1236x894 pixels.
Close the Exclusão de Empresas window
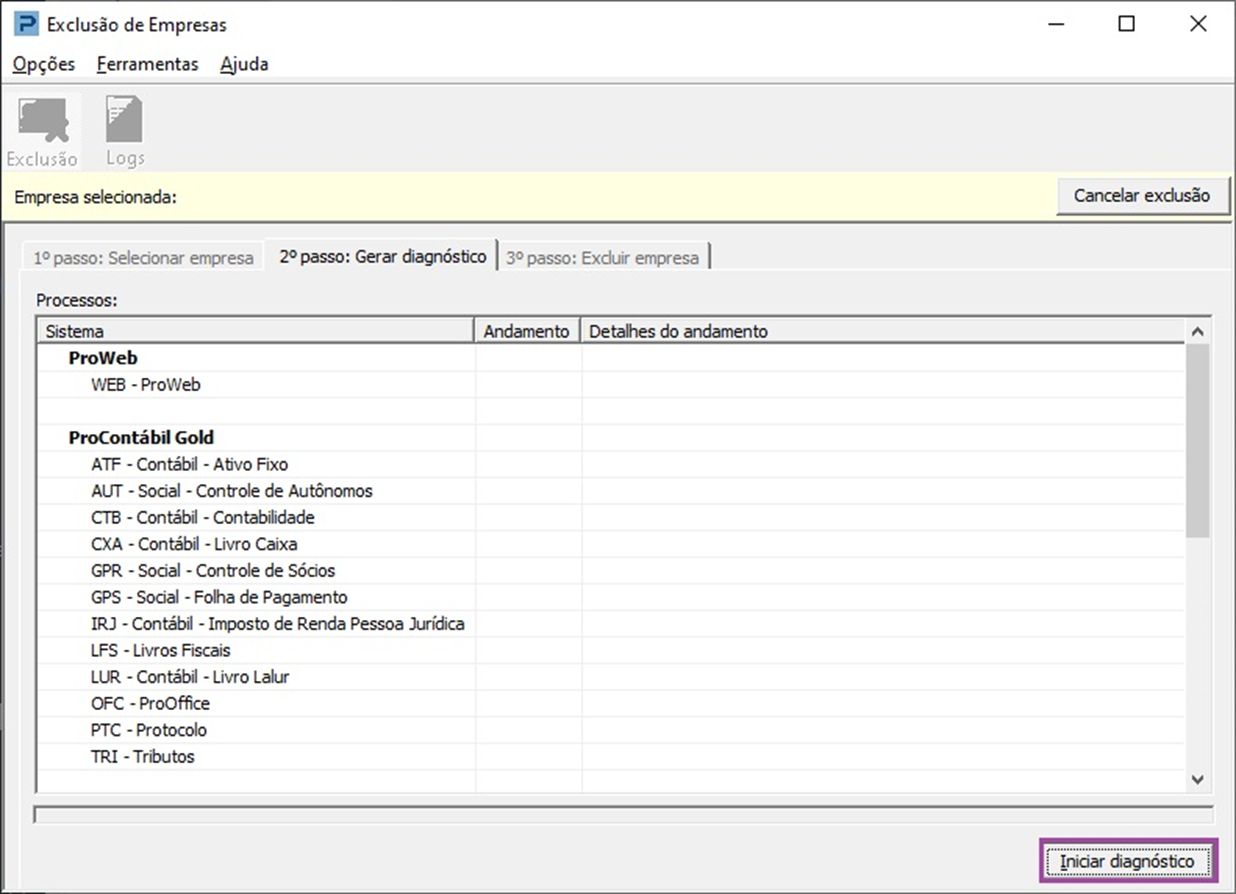tap(1199, 24)
